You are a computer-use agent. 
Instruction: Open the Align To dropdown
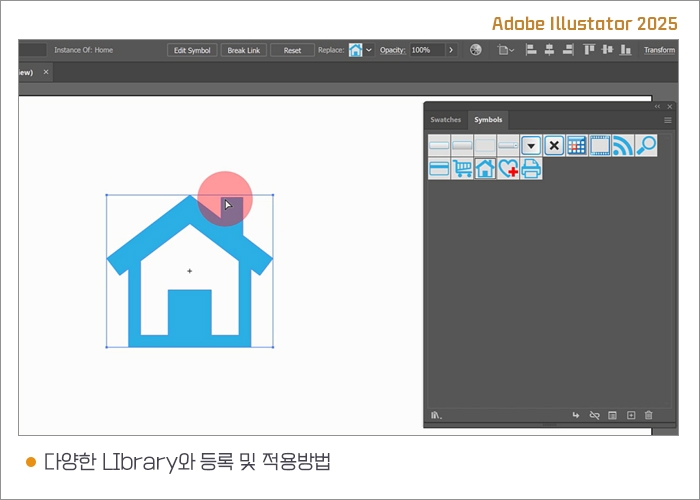pos(506,50)
